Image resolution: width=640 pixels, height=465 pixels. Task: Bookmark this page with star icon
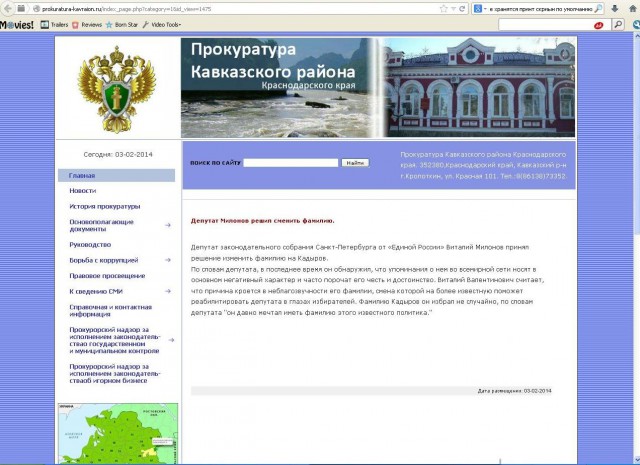click(x=444, y=9)
